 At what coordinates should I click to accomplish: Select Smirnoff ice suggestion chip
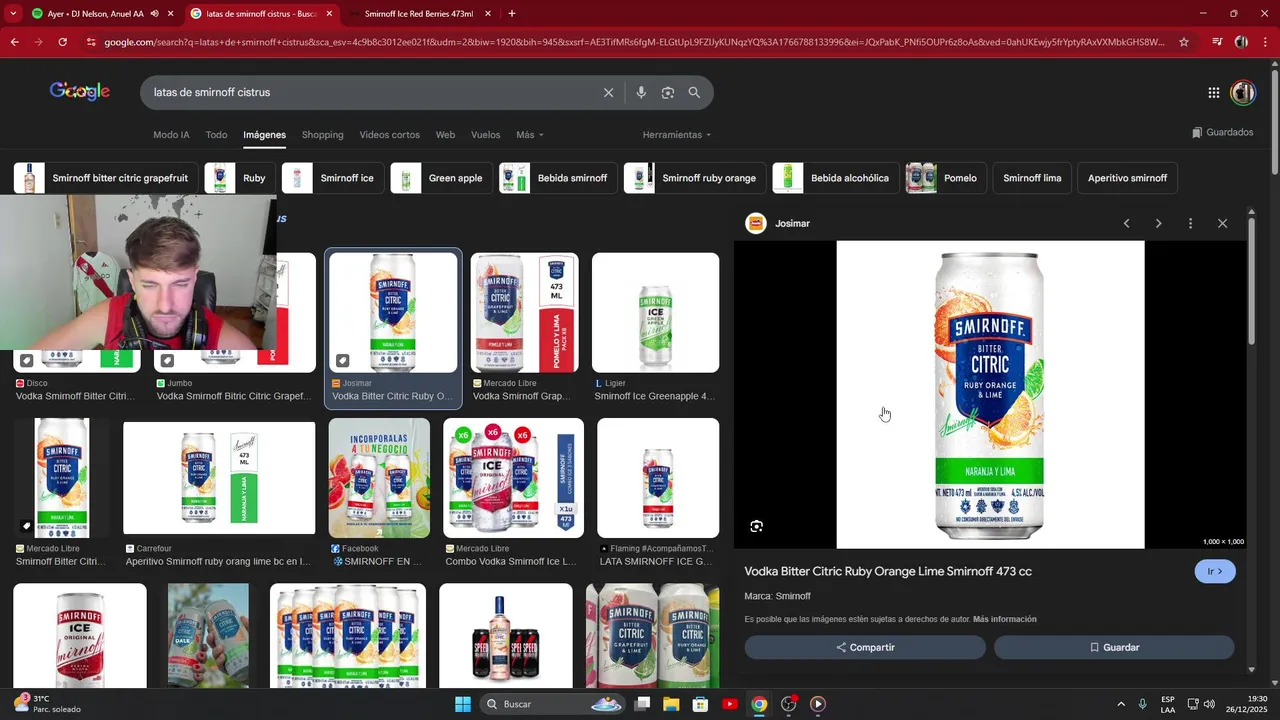[x=332, y=178]
